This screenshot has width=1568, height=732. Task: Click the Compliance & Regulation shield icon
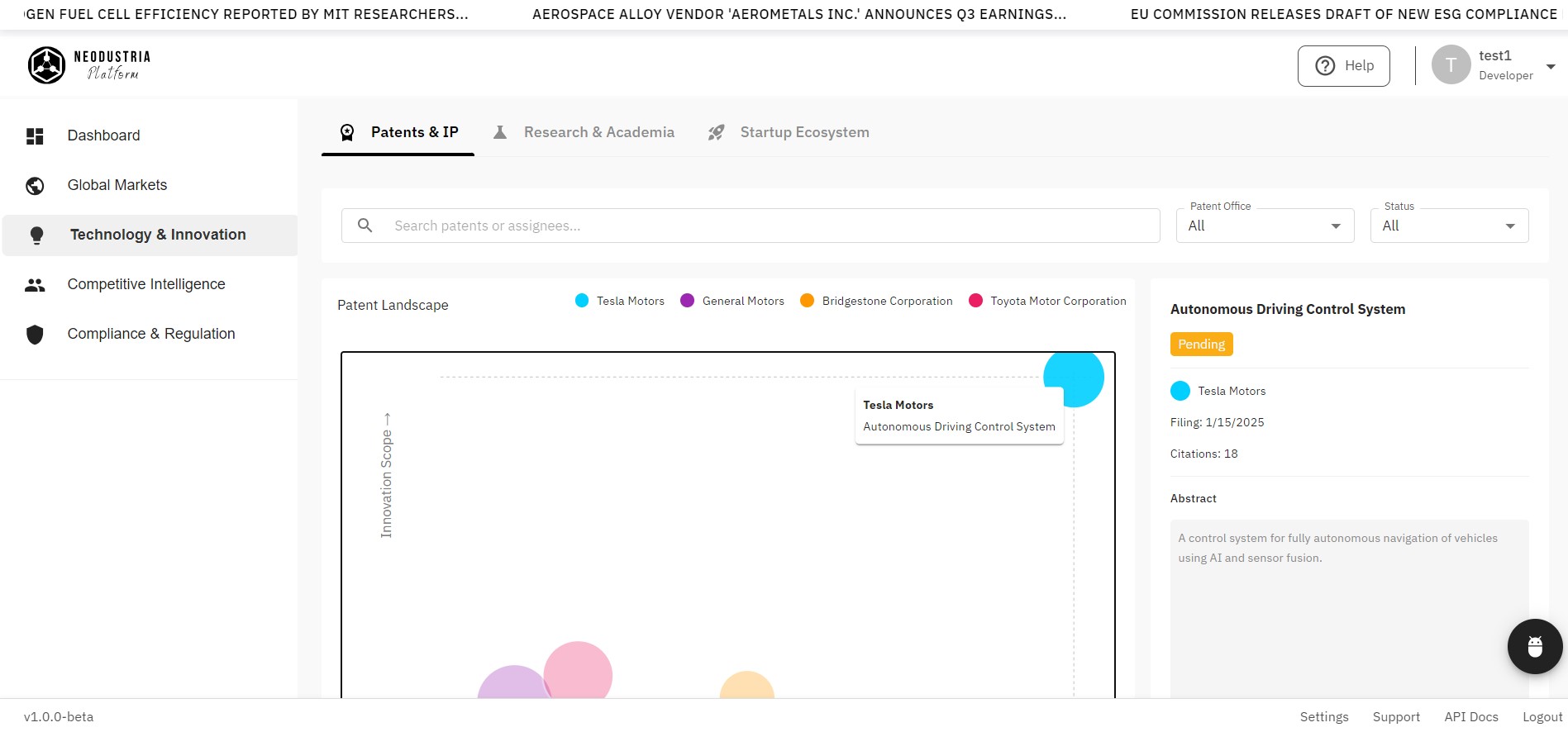[x=35, y=335]
